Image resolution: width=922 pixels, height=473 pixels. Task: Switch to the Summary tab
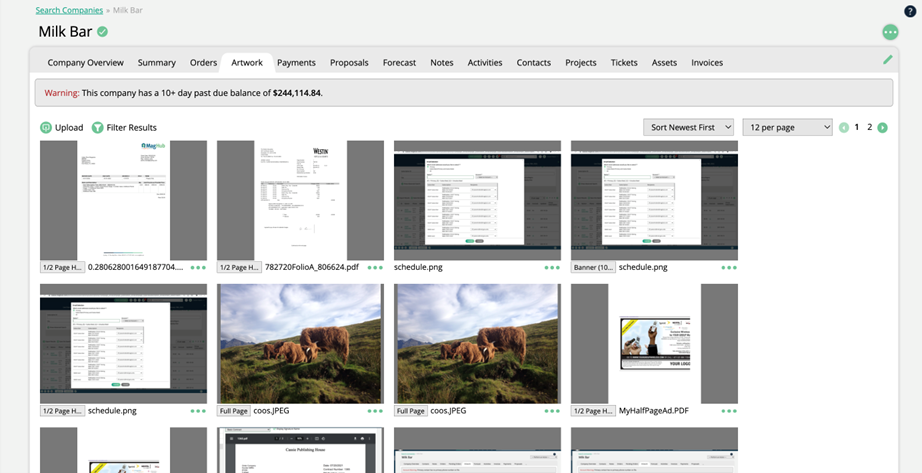(x=156, y=62)
